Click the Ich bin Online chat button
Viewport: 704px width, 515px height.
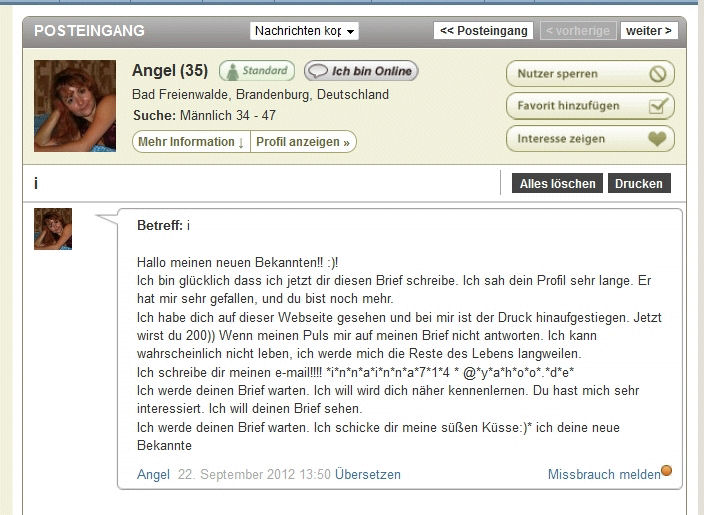[361, 71]
